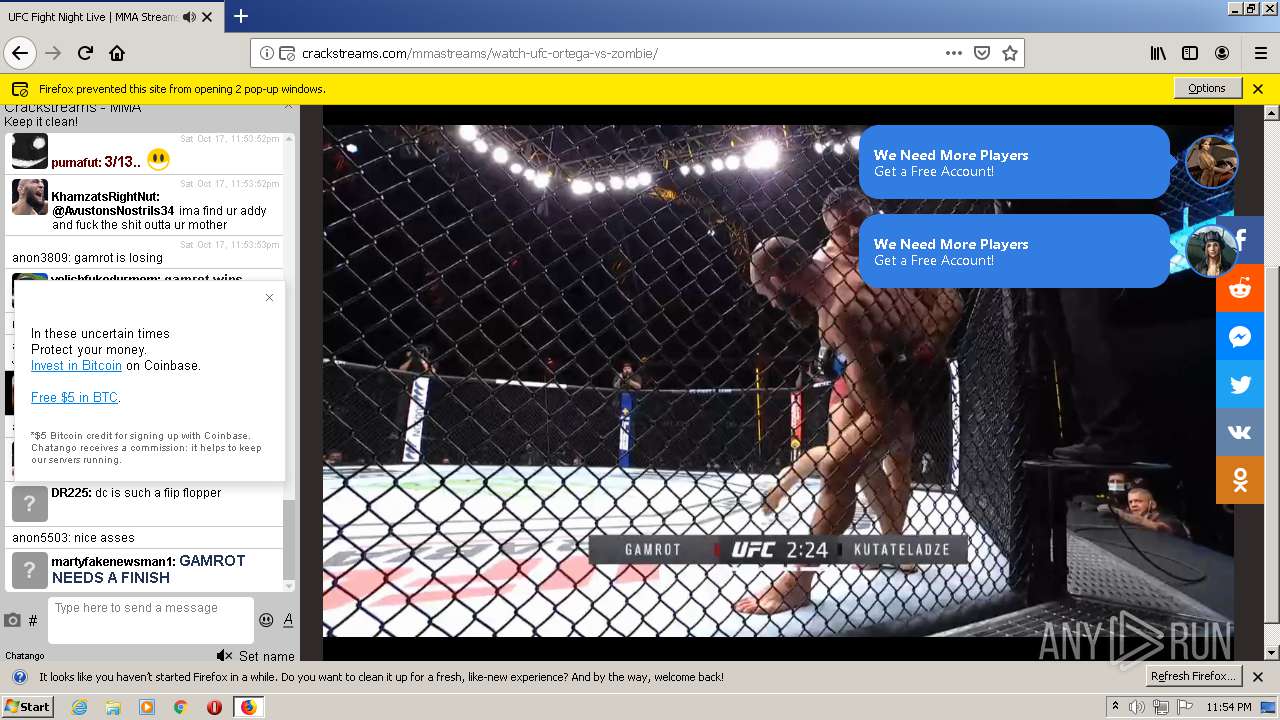Click Set name in the chat
This screenshot has width=1280, height=720.
click(x=267, y=656)
